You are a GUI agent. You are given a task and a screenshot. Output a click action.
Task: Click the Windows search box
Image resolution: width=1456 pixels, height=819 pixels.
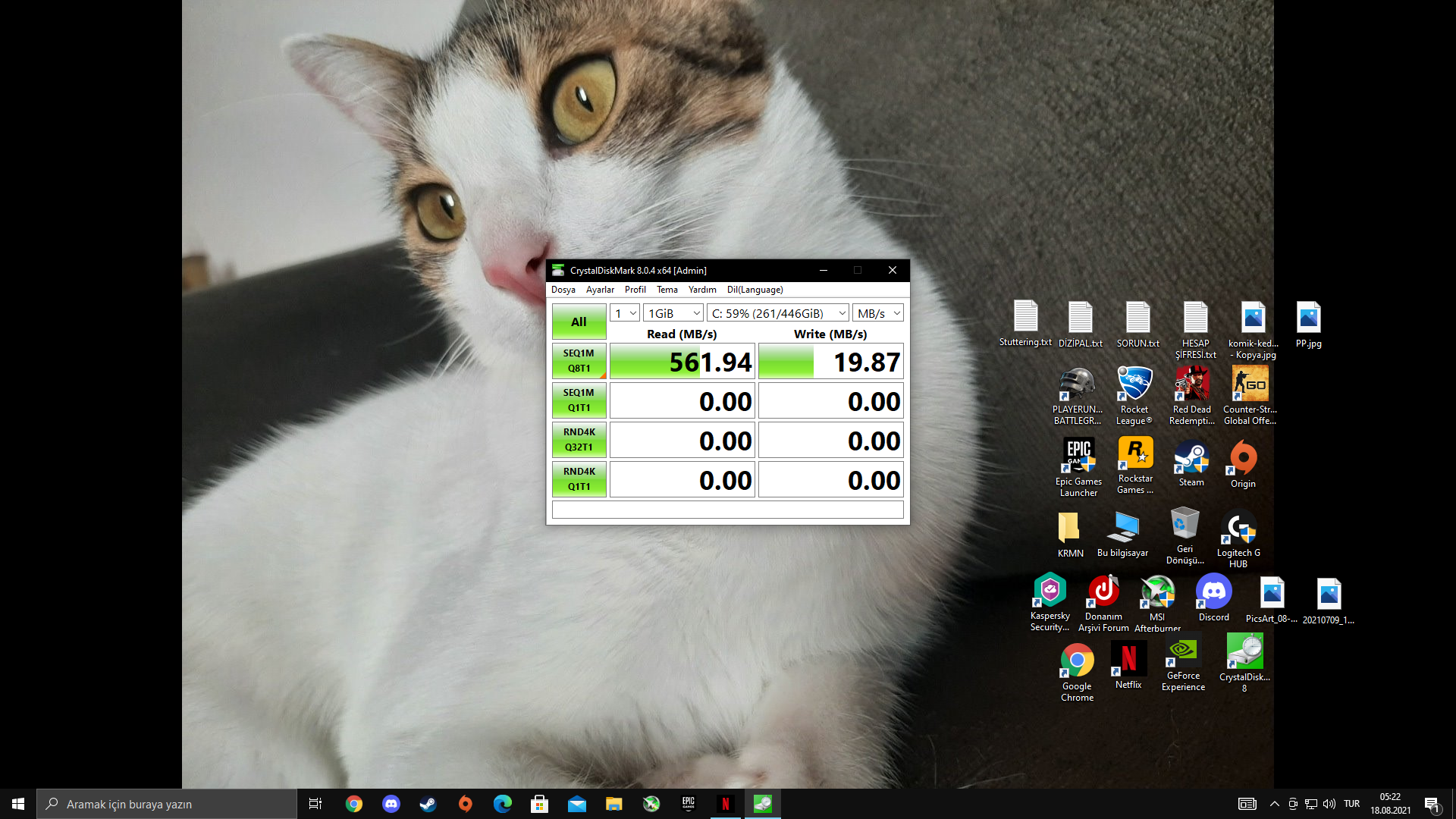(167, 804)
